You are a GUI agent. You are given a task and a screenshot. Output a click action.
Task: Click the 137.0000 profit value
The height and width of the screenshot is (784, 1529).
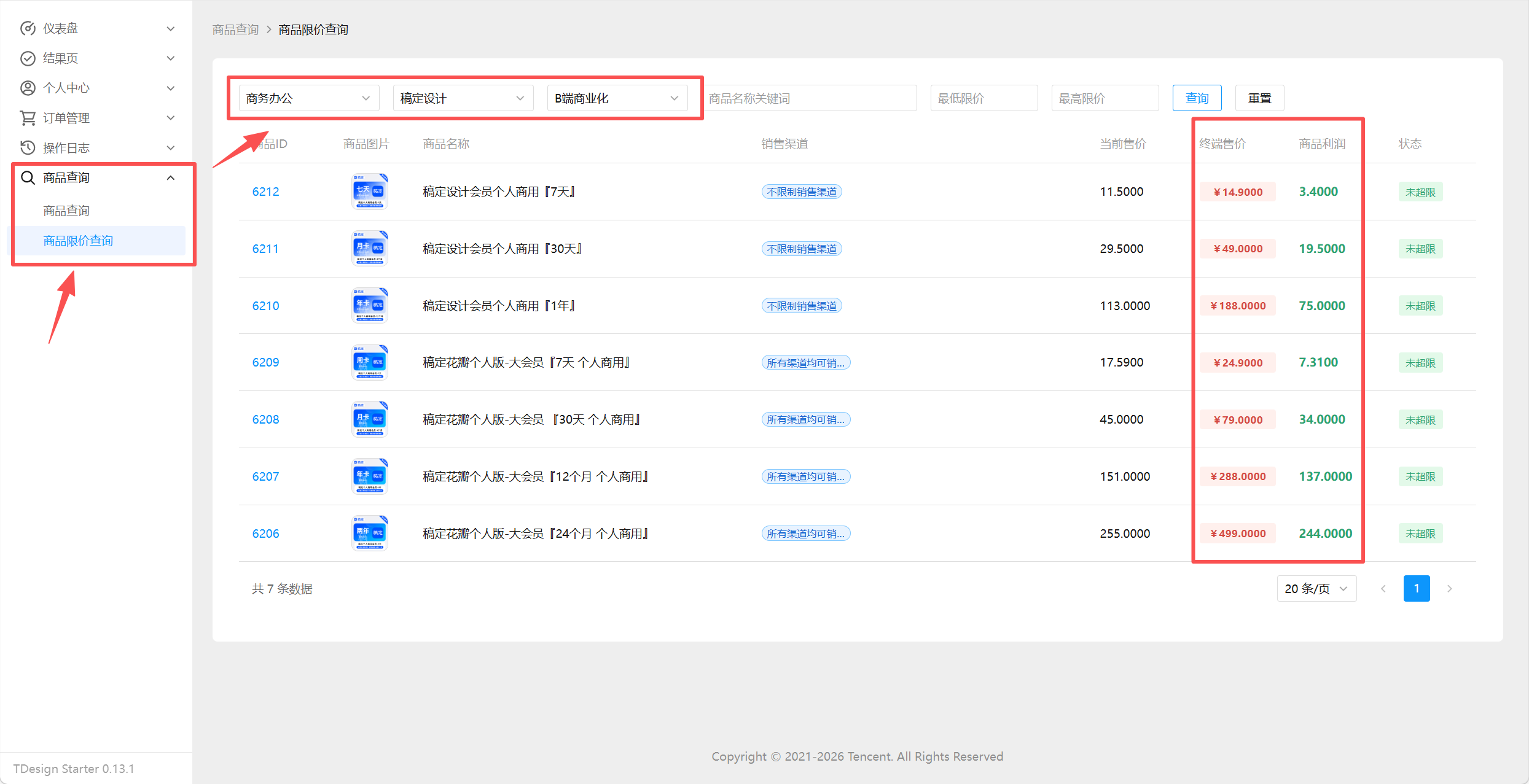pyautogui.click(x=1325, y=476)
